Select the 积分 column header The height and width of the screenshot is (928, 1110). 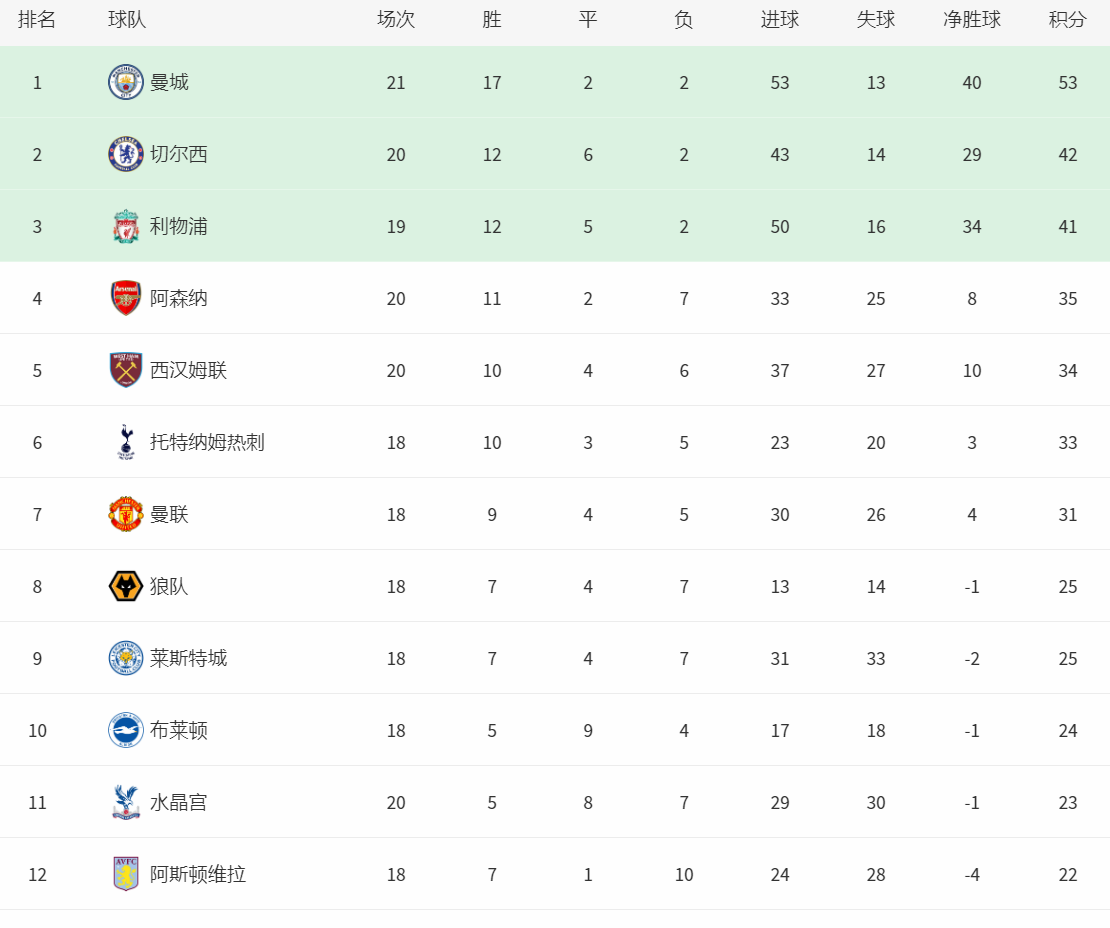pyautogui.click(x=1068, y=20)
